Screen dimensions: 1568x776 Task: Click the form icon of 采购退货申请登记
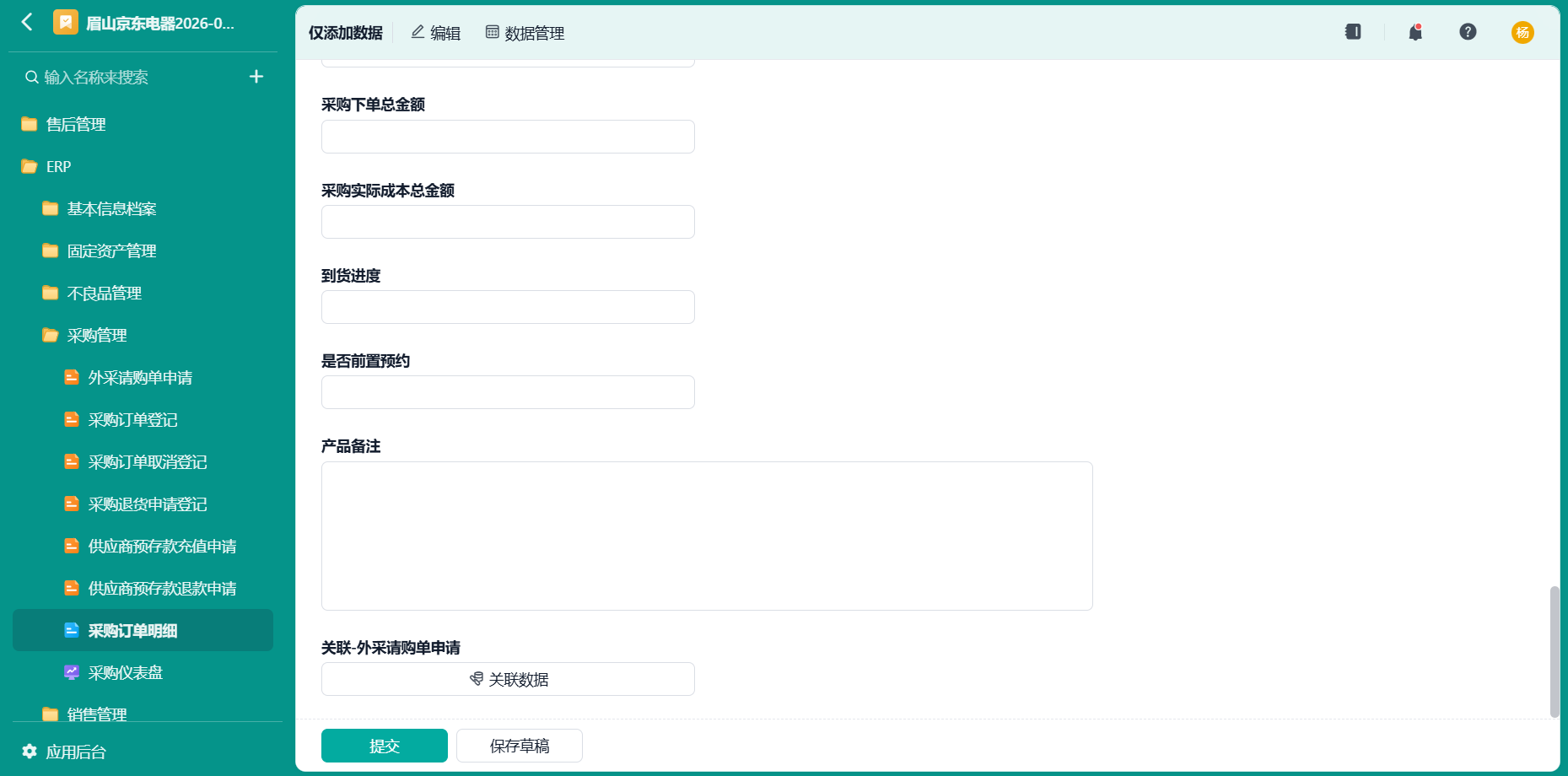[72, 504]
